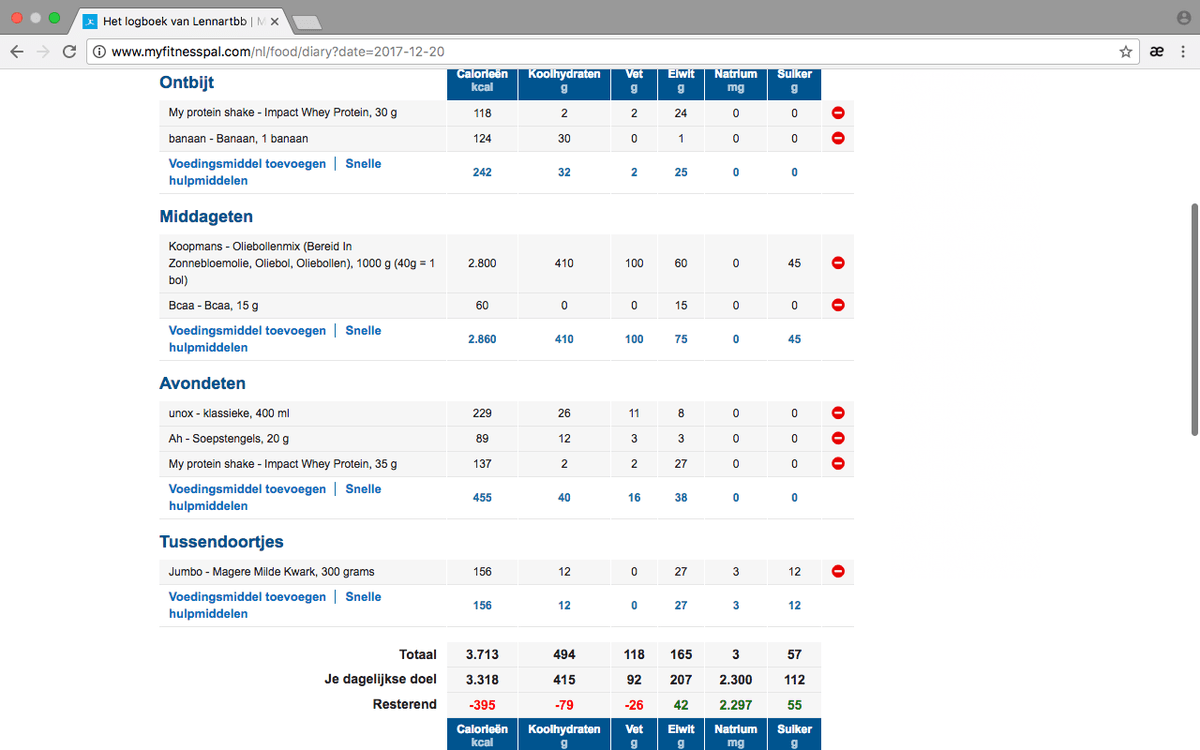Click the Chrome profile avatar icon
Screen dimensions: 1200x750
[1183, 19]
